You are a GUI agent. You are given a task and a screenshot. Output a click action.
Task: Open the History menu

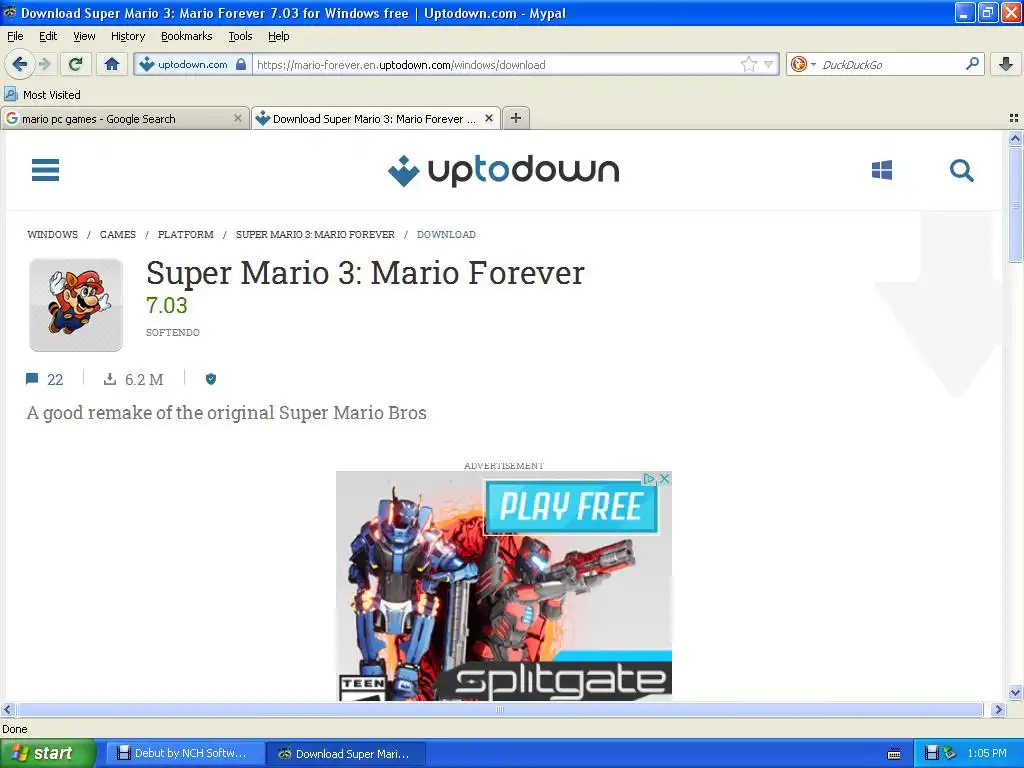[127, 36]
